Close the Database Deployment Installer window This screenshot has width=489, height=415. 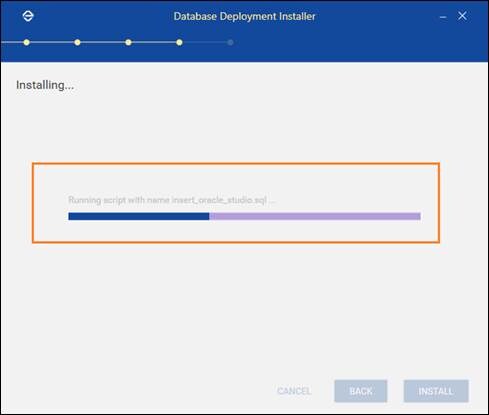point(462,16)
